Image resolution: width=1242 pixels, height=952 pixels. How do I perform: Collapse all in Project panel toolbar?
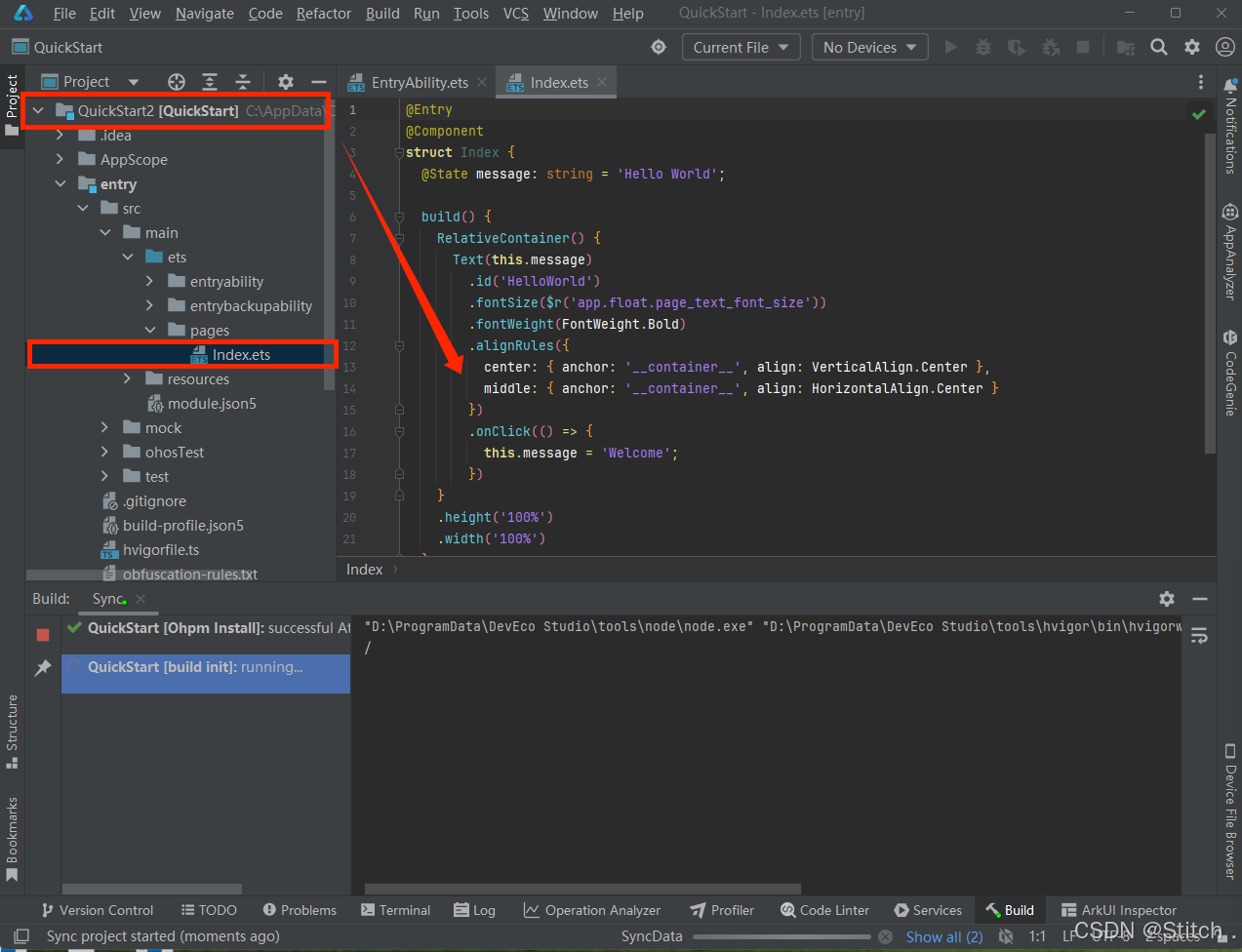pos(243,82)
